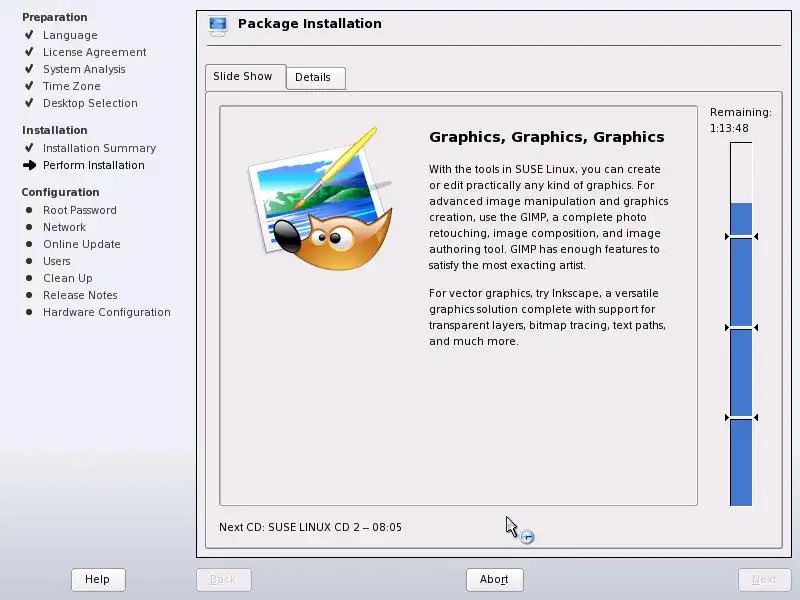Click the middle CD marker on progress bar
Image resolution: width=800 pixels, height=600 pixels.
[741, 328]
